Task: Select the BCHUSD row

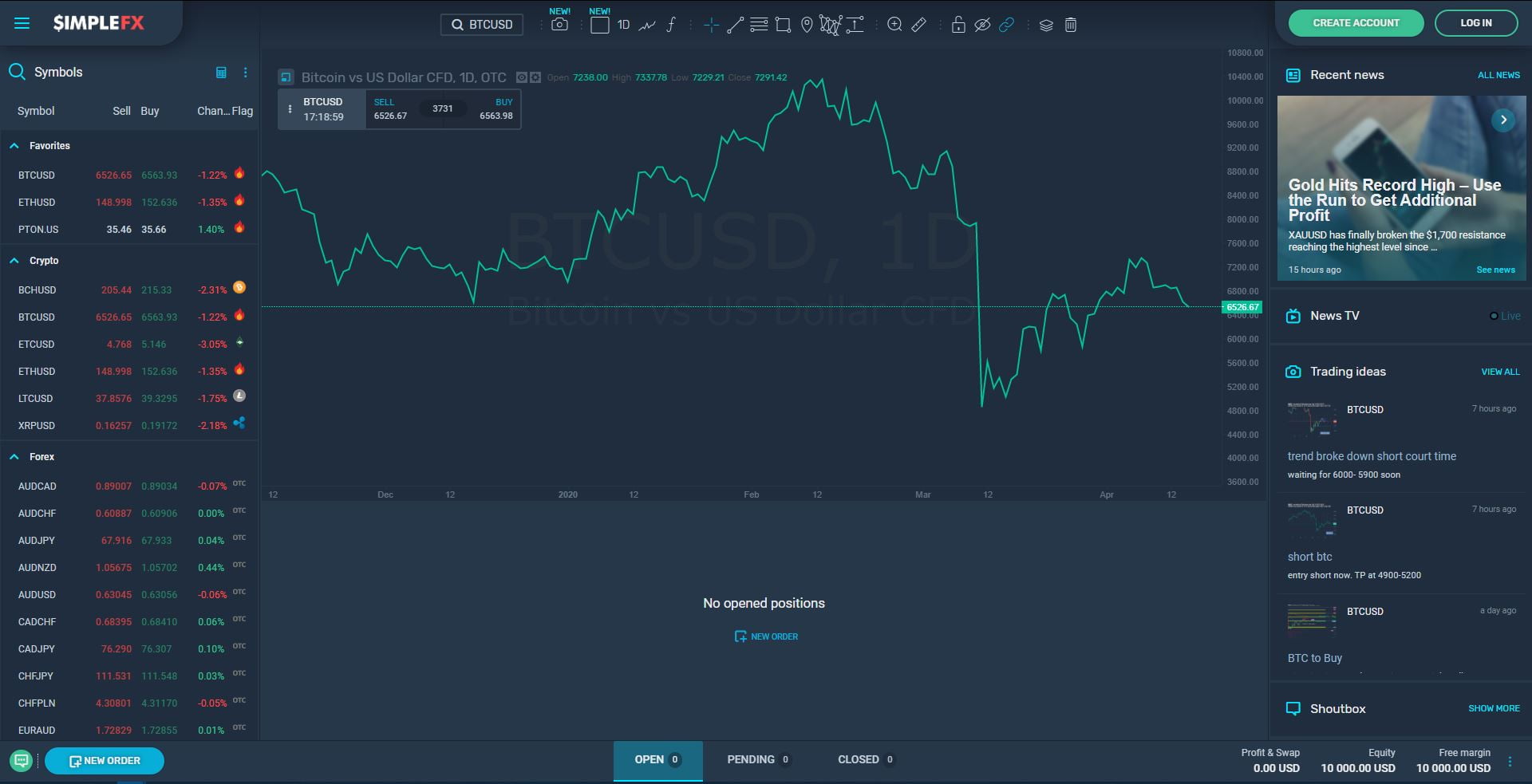Action: 129,290
